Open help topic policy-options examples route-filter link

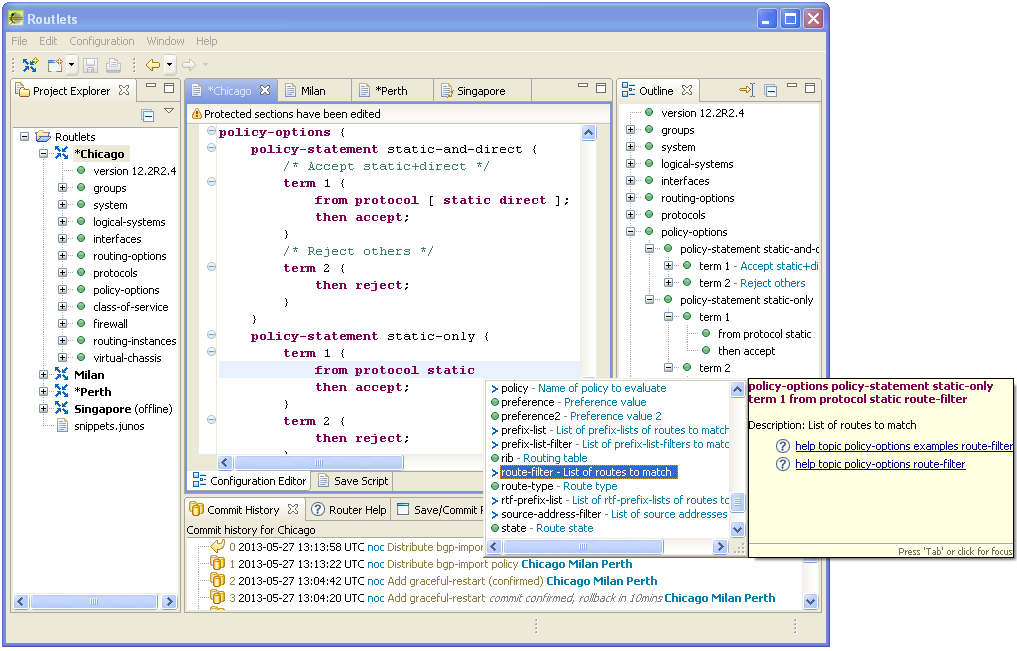(x=903, y=446)
